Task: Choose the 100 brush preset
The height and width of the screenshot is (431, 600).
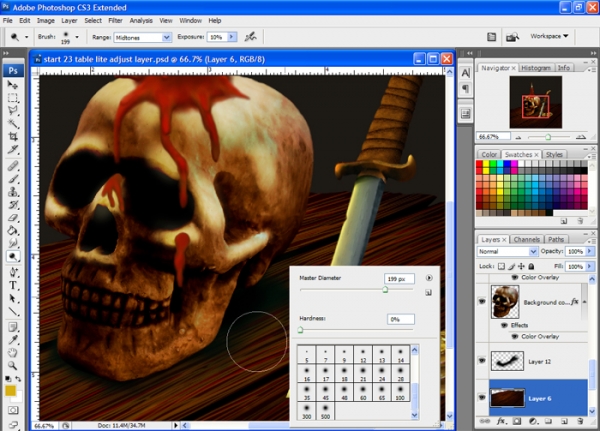Action: tap(400, 392)
